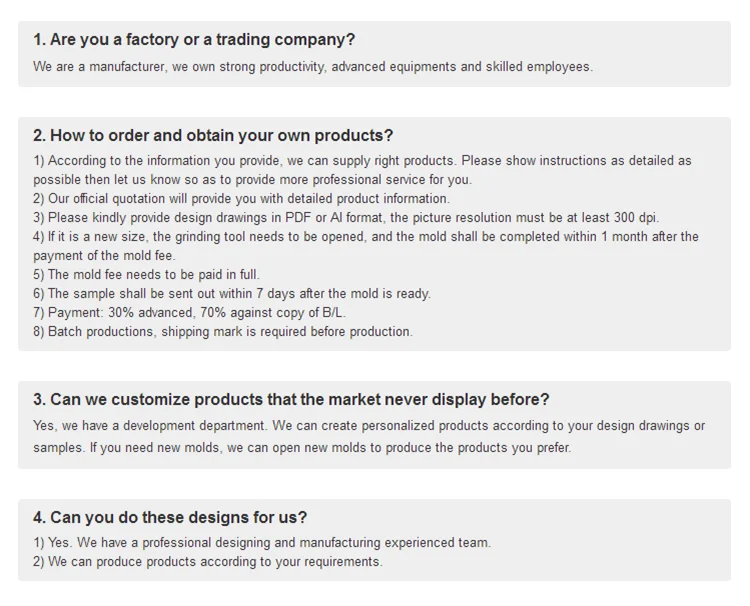Click the Payment 30% advanced line

tap(189, 312)
